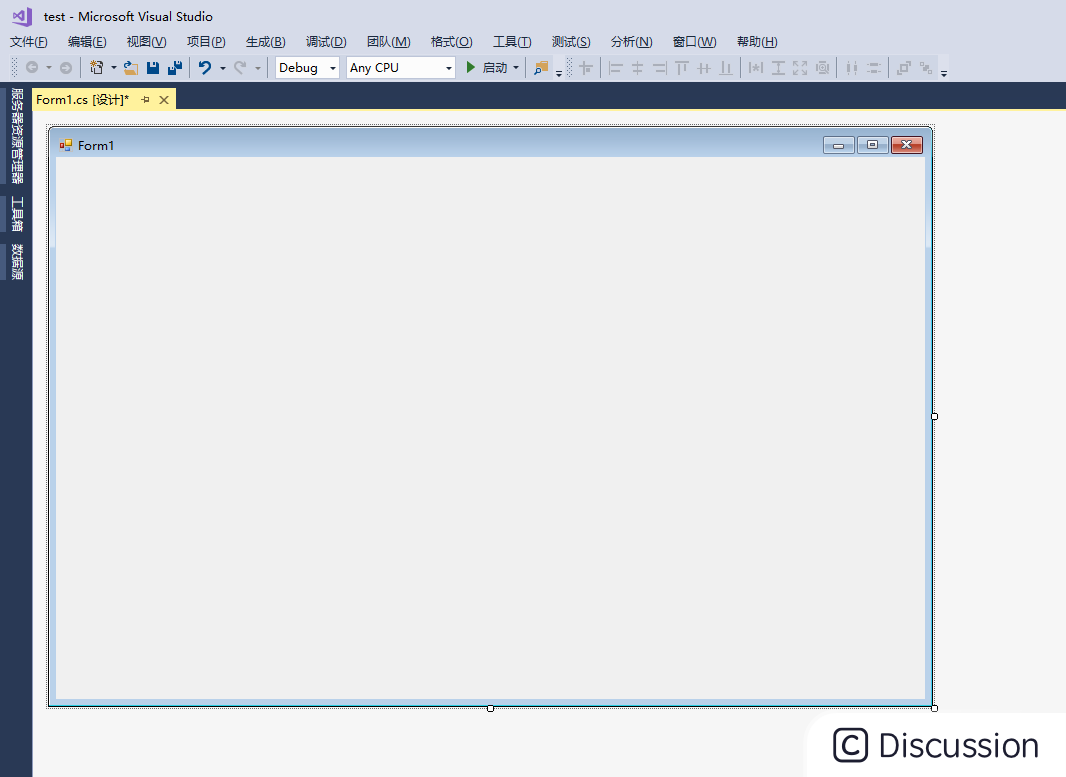Open the layout toolbar overflow options
Image resolution: width=1066 pixels, height=777 pixels.
(944, 73)
